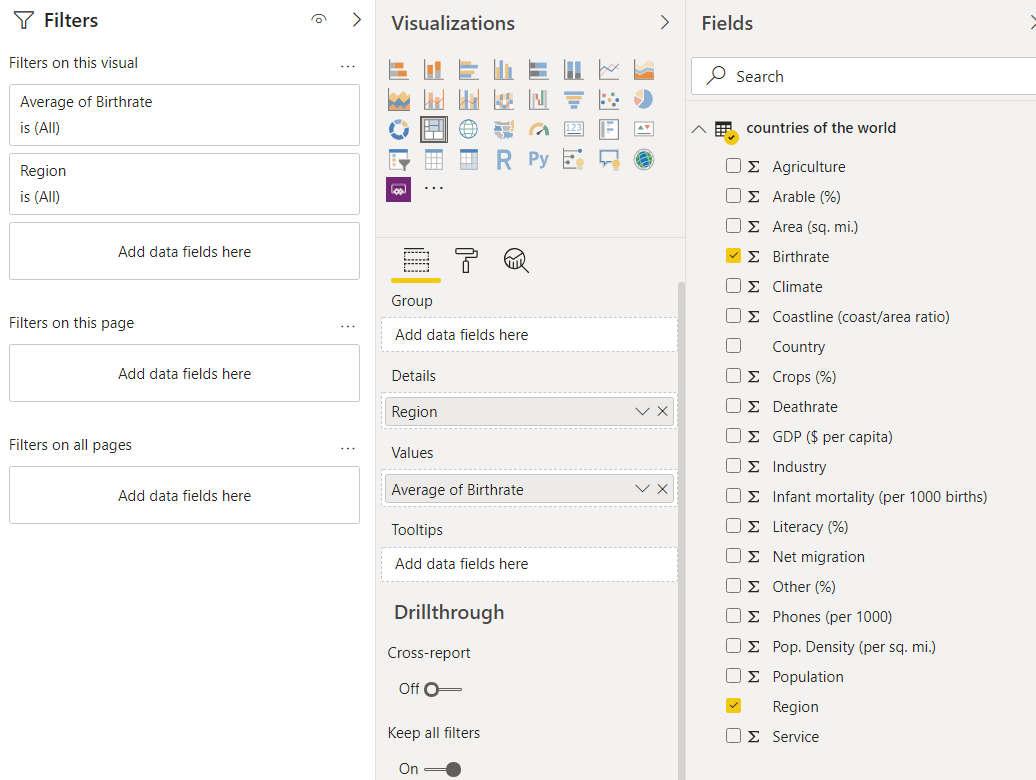1036x780 pixels.
Task: Uncheck the Birthrate field
Action: tap(734, 256)
